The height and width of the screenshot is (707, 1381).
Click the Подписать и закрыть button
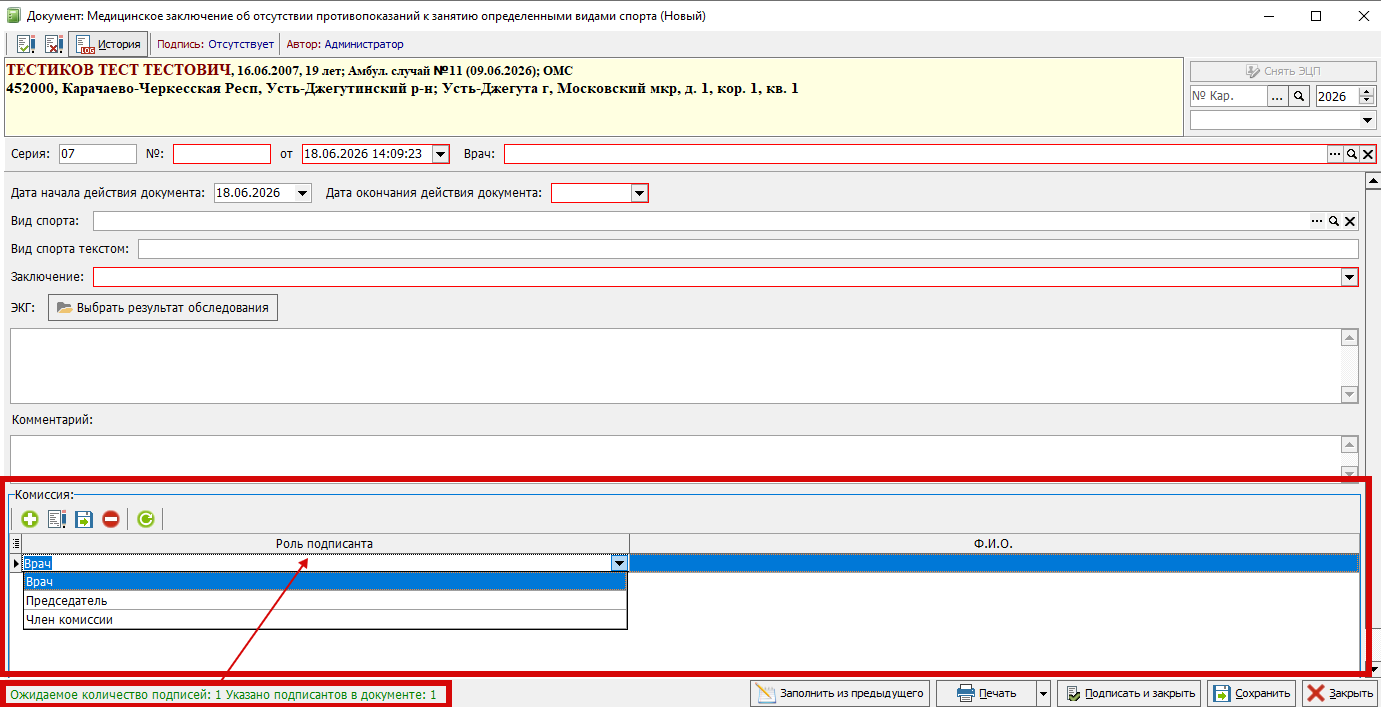(x=1129, y=693)
